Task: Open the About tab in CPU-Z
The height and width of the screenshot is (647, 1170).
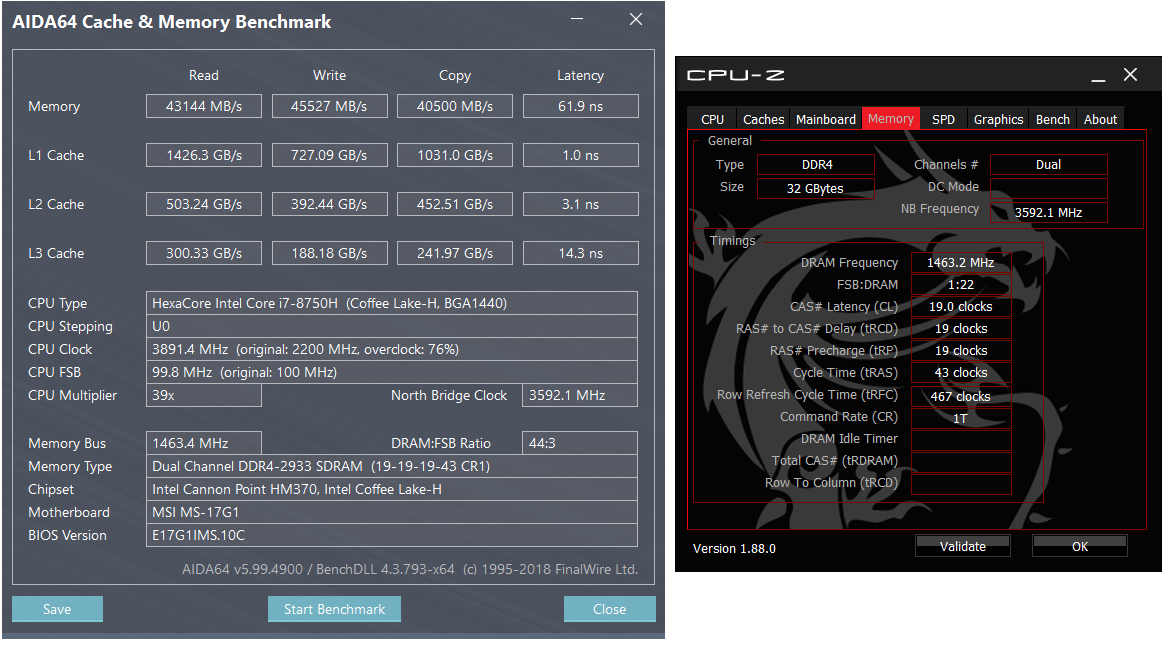Action: [x=1101, y=119]
